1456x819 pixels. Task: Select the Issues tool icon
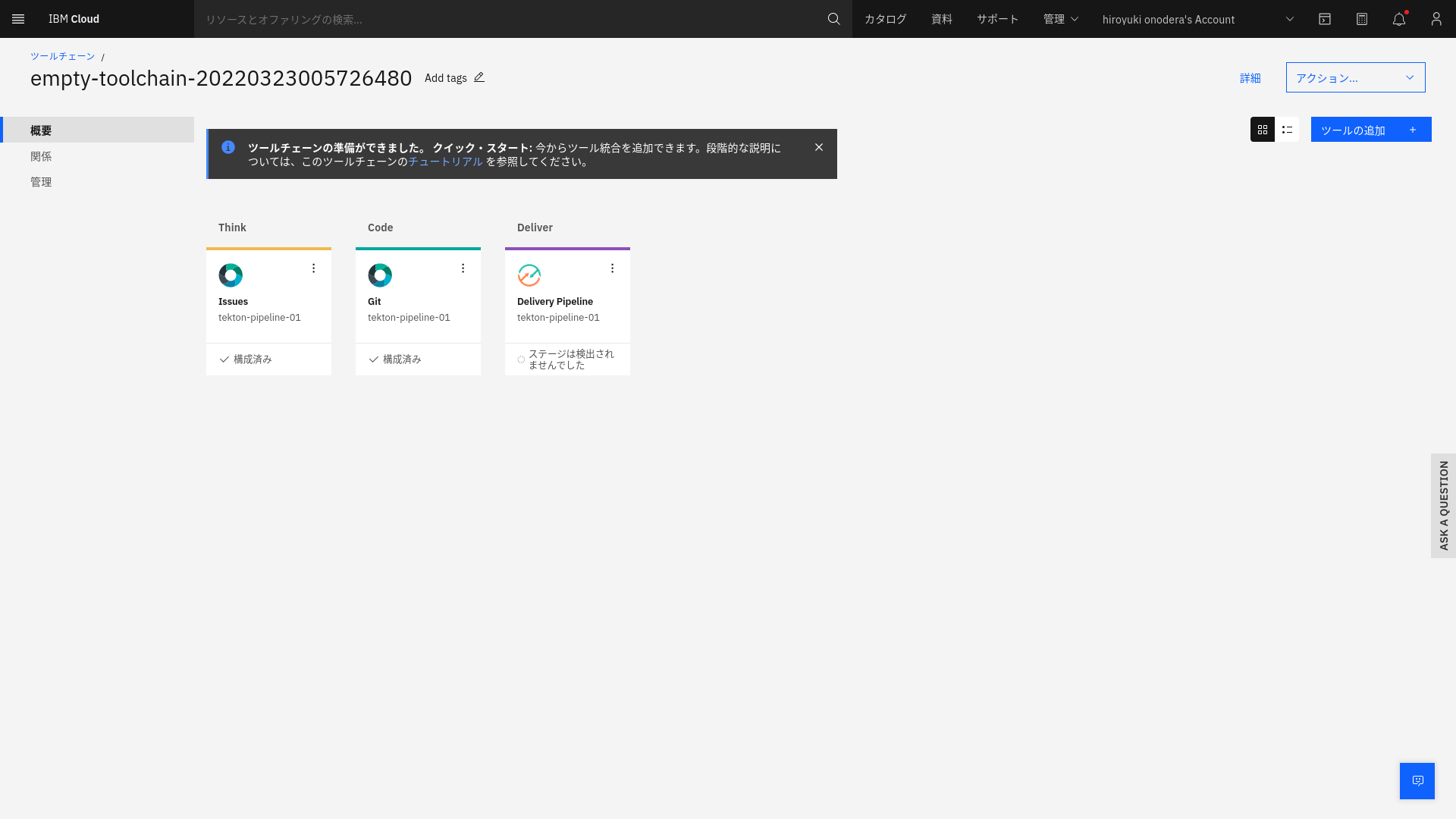click(x=230, y=275)
